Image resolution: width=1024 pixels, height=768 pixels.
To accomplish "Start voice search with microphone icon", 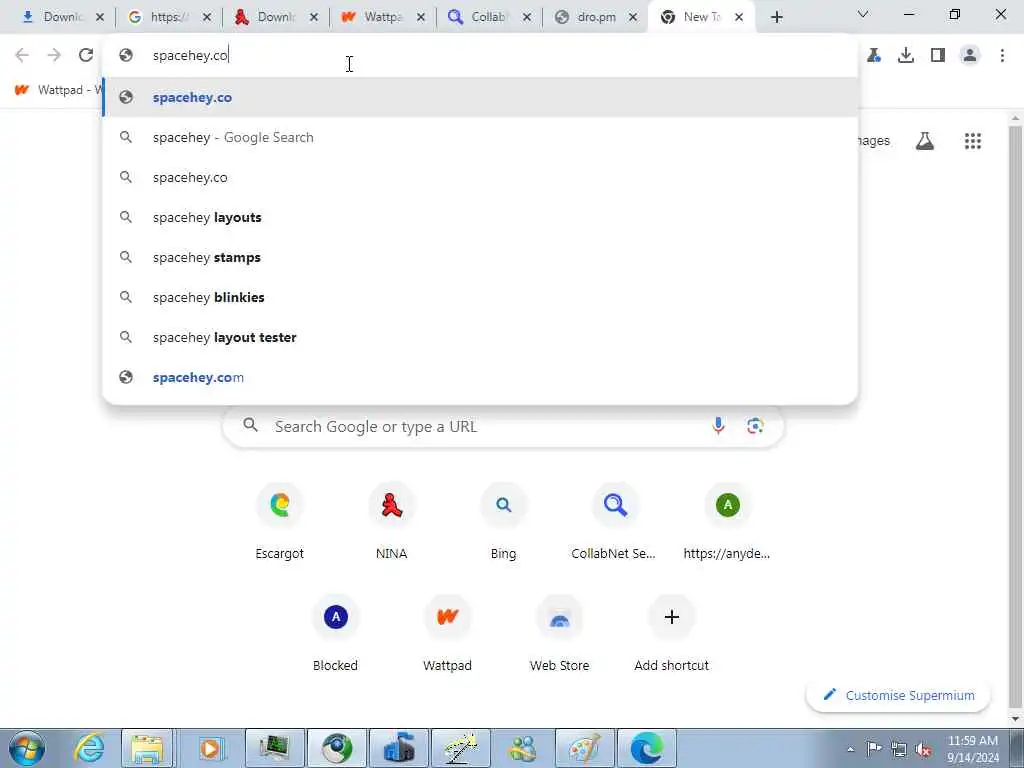I will point(718,426).
